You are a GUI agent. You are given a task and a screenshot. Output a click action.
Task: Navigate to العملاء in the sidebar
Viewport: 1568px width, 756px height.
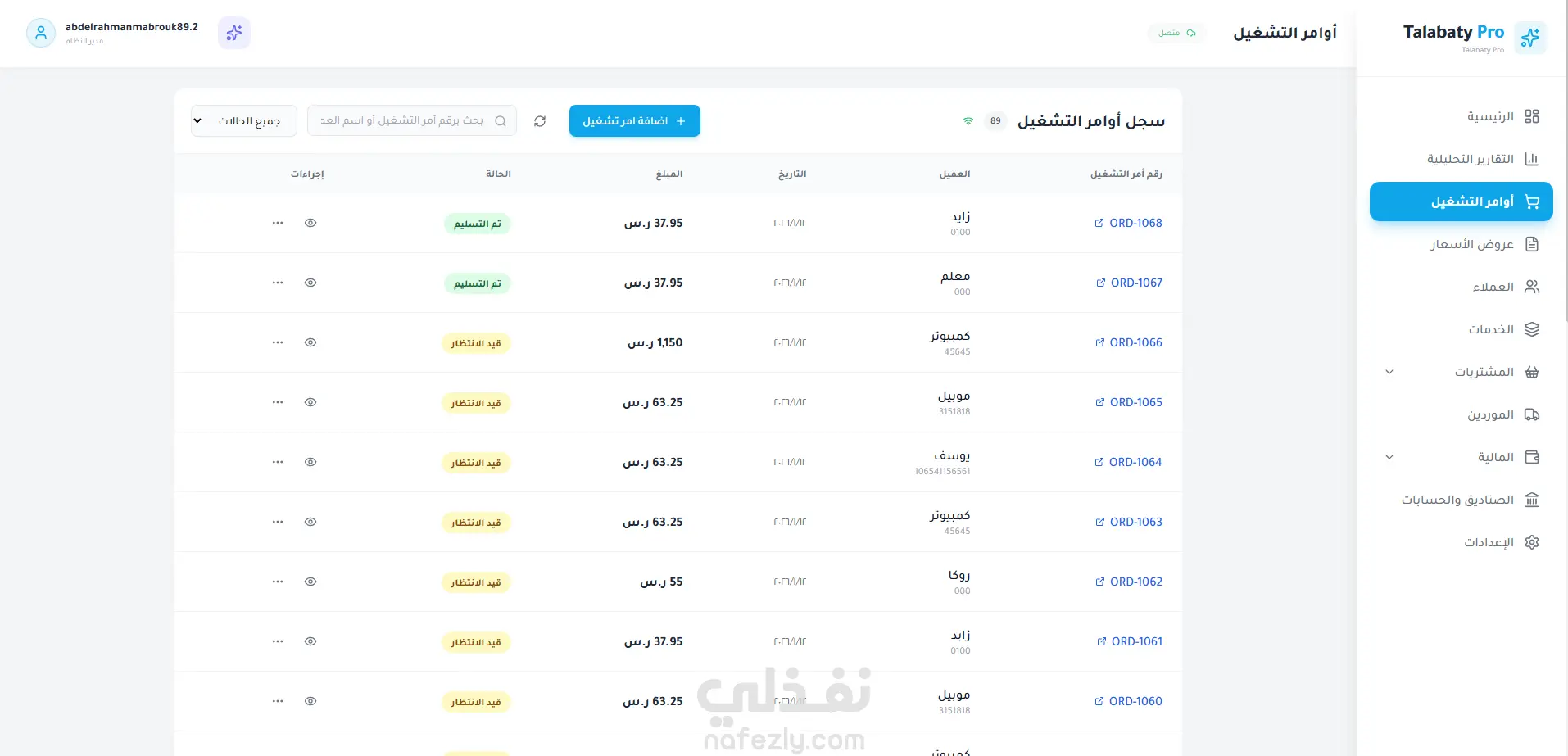pyautogui.click(x=1462, y=287)
